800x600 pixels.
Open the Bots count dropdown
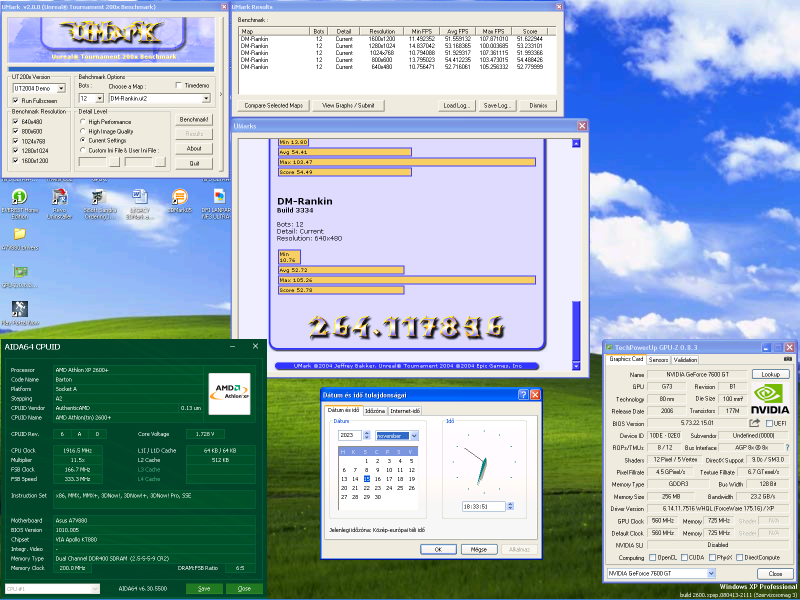point(99,98)
